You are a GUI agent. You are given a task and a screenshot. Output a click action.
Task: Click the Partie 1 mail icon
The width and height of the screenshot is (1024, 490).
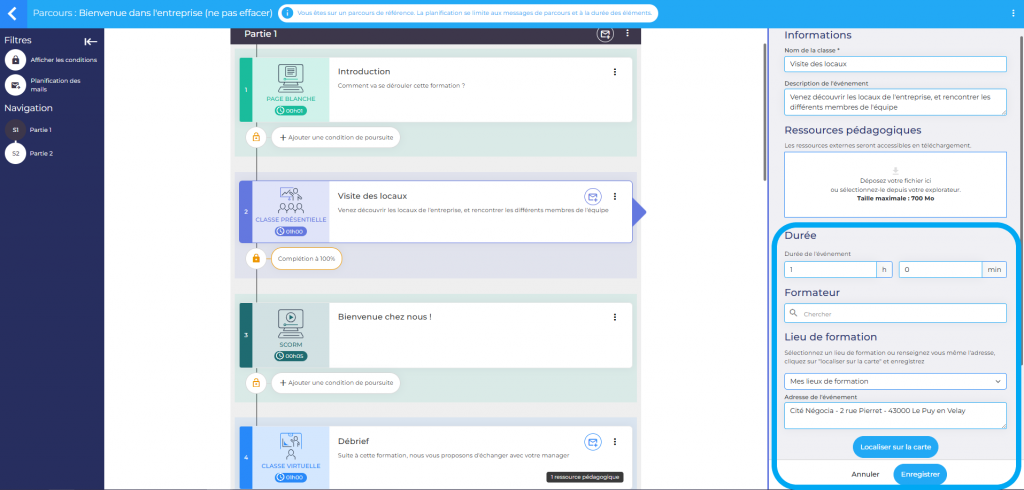[605, 34]
